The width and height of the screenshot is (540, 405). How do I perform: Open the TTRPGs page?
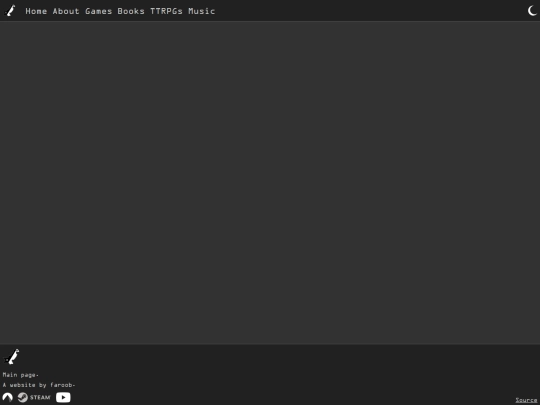tap(166, 11)
